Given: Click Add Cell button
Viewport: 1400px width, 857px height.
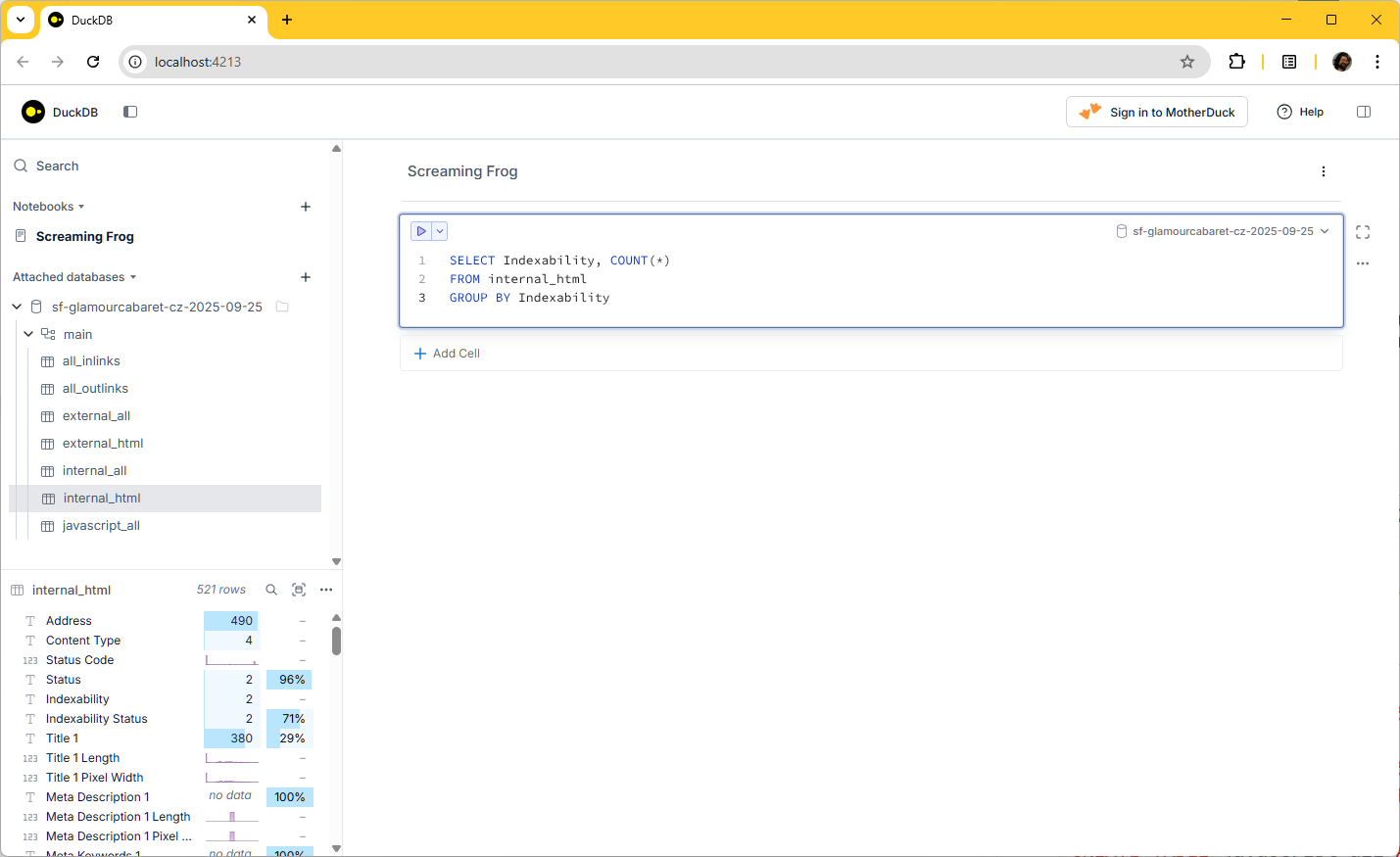Looking at the screenshot, I should [x=447, y=354].
